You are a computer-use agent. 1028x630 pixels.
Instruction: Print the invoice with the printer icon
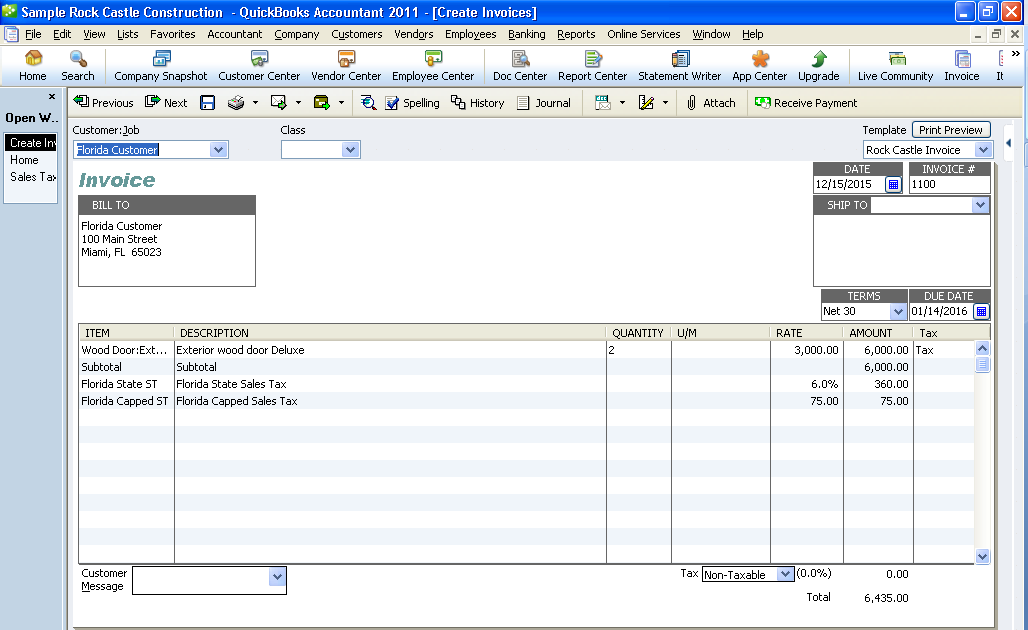point(236,102)
